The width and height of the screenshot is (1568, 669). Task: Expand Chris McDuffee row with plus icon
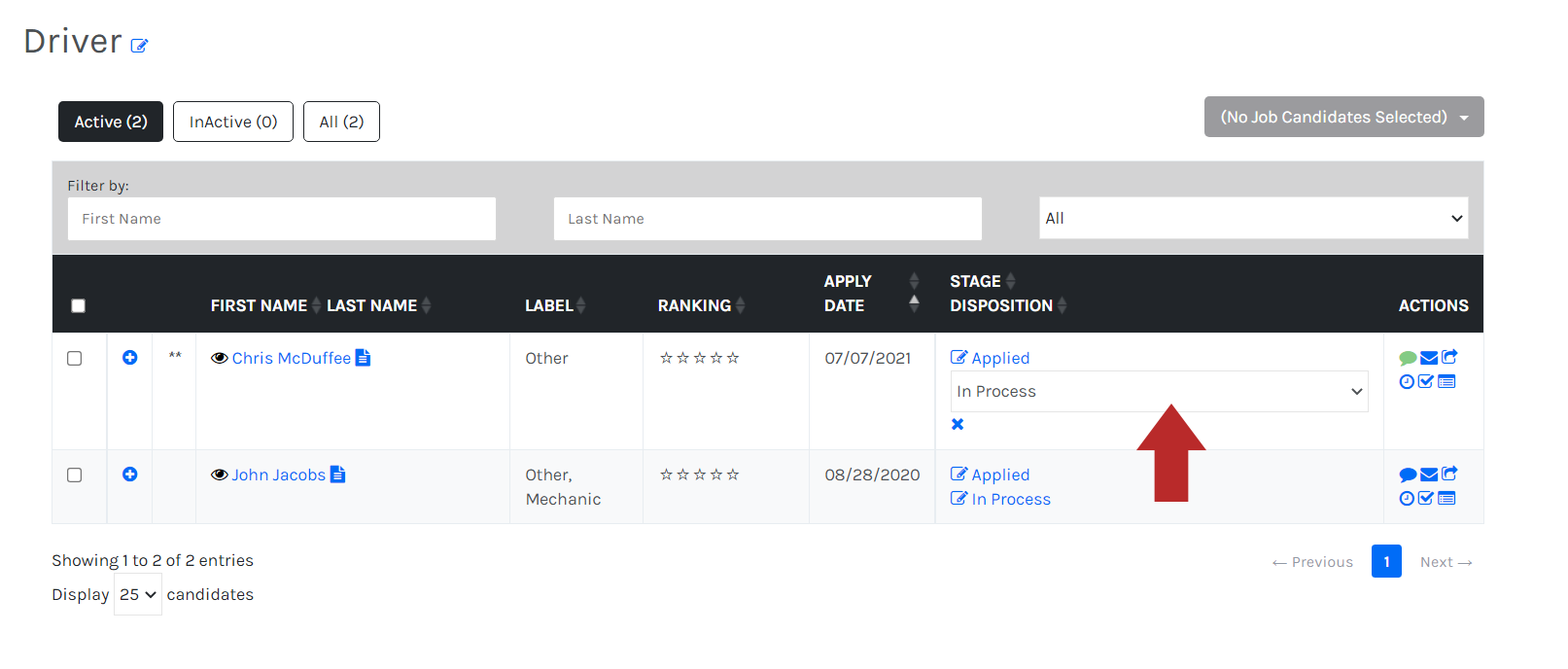(x=129, y=358)
